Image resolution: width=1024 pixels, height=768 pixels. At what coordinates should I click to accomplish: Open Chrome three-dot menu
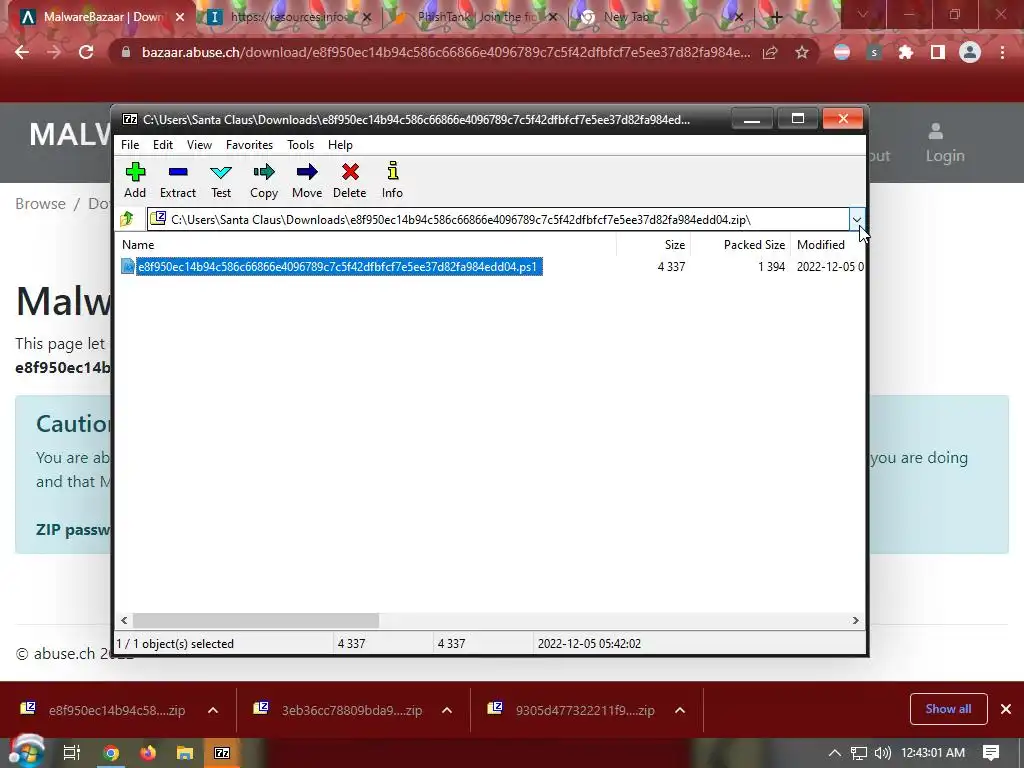[1002, 52]
